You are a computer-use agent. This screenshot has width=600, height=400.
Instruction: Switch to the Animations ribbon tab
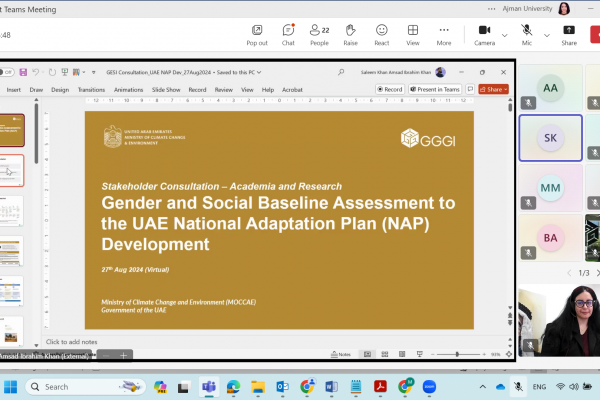(x=129, y=89)
